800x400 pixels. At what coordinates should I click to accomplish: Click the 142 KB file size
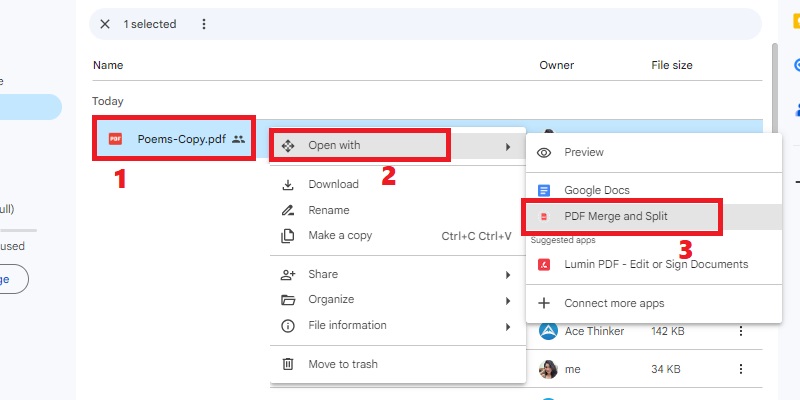[x=668, y=331]
